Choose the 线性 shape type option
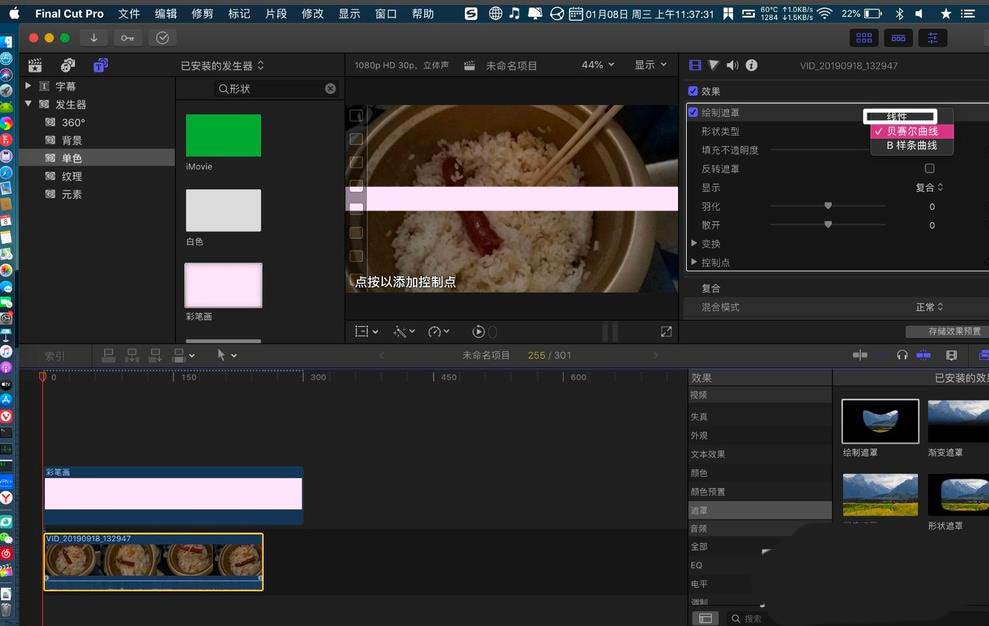The image size is (989, 626). tap(899, 116)
